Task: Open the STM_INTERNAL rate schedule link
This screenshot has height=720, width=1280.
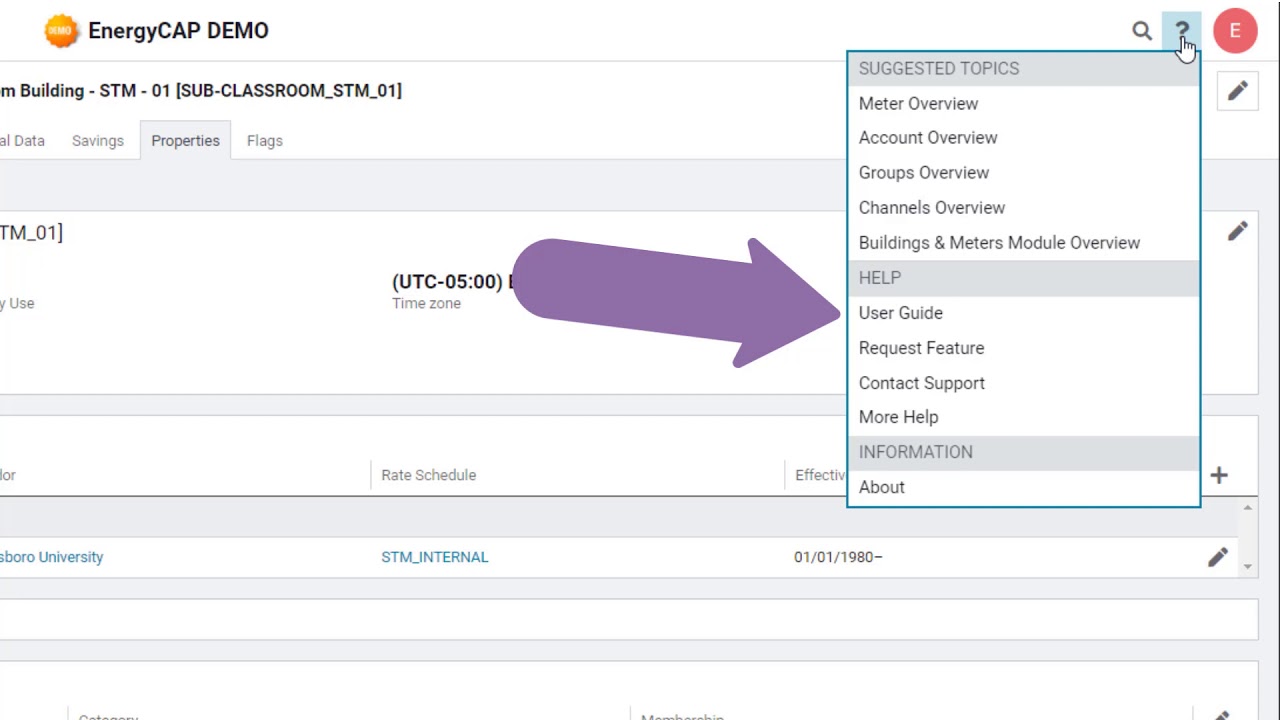Action: [434, 557]
